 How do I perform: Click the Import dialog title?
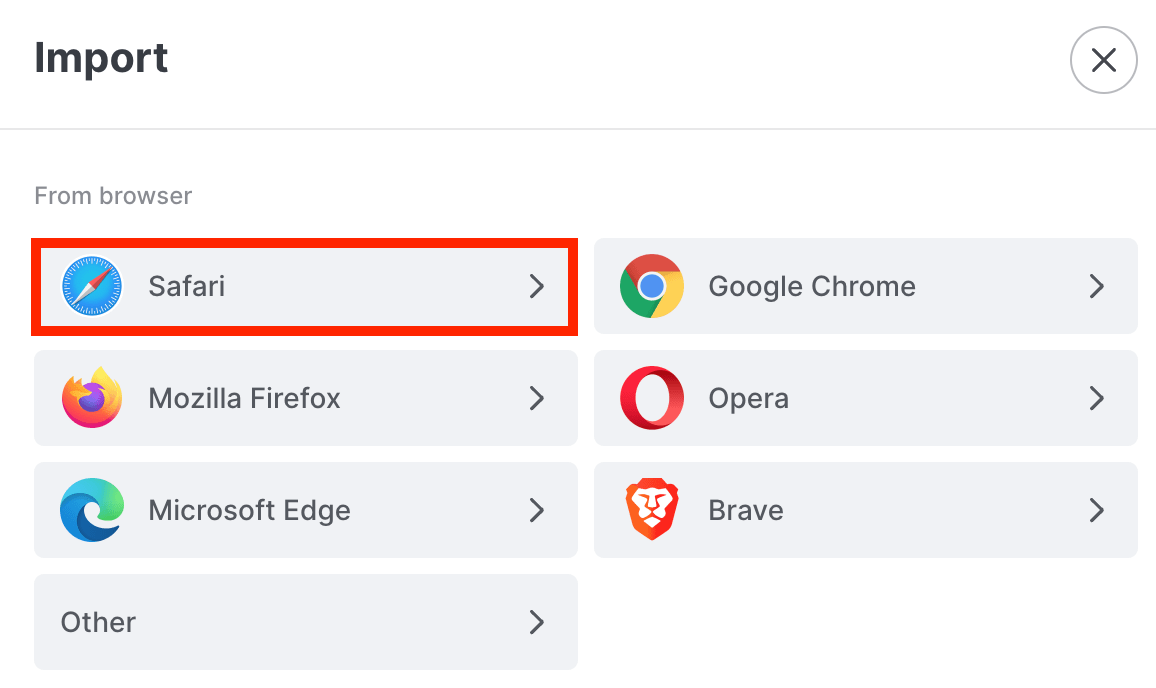pos(101,58)
